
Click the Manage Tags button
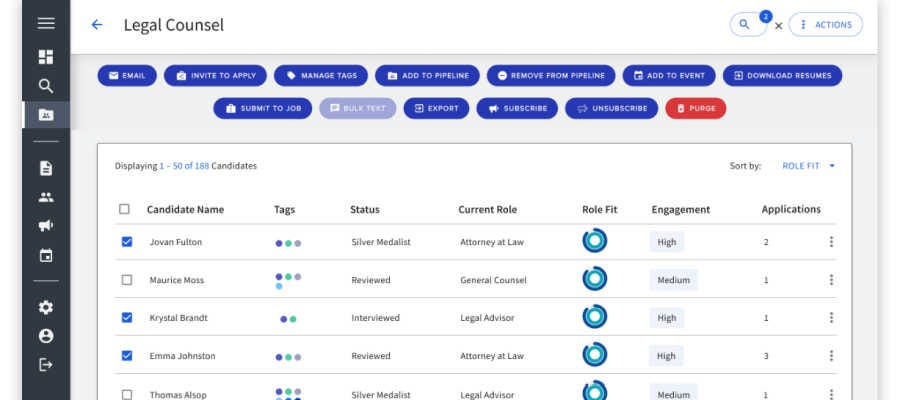[x=321, y=76]
